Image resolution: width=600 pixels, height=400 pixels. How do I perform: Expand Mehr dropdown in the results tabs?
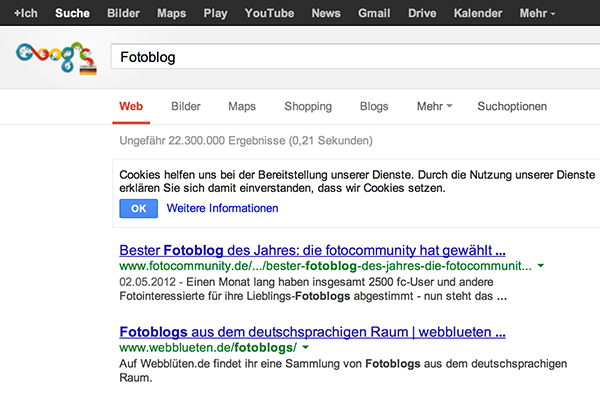pyautogui.click(x=434, y=106)
